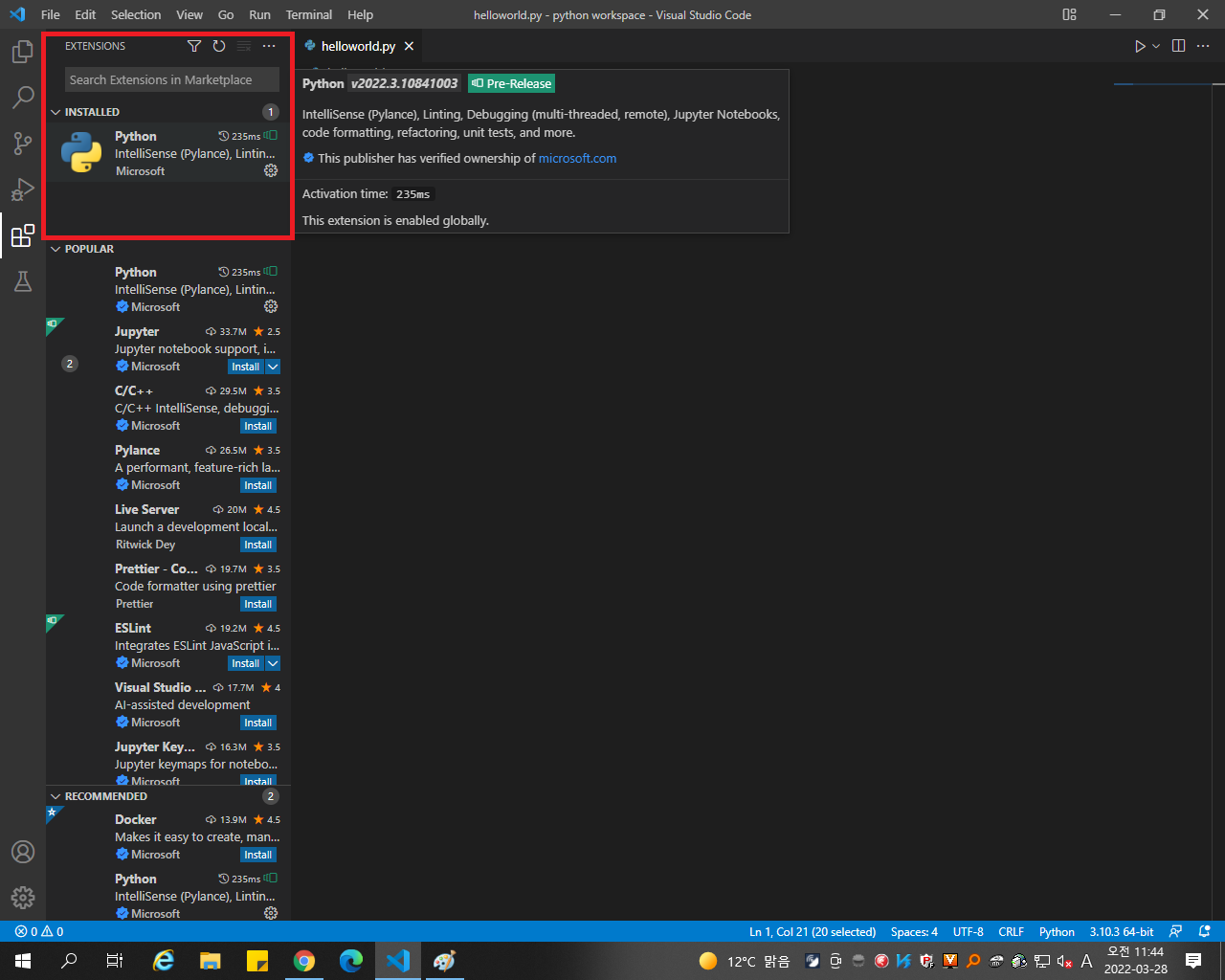Viewport: 1225px width, 980px height.
Task: Switch to the helloworld.py tab
Action: point(359,46)
